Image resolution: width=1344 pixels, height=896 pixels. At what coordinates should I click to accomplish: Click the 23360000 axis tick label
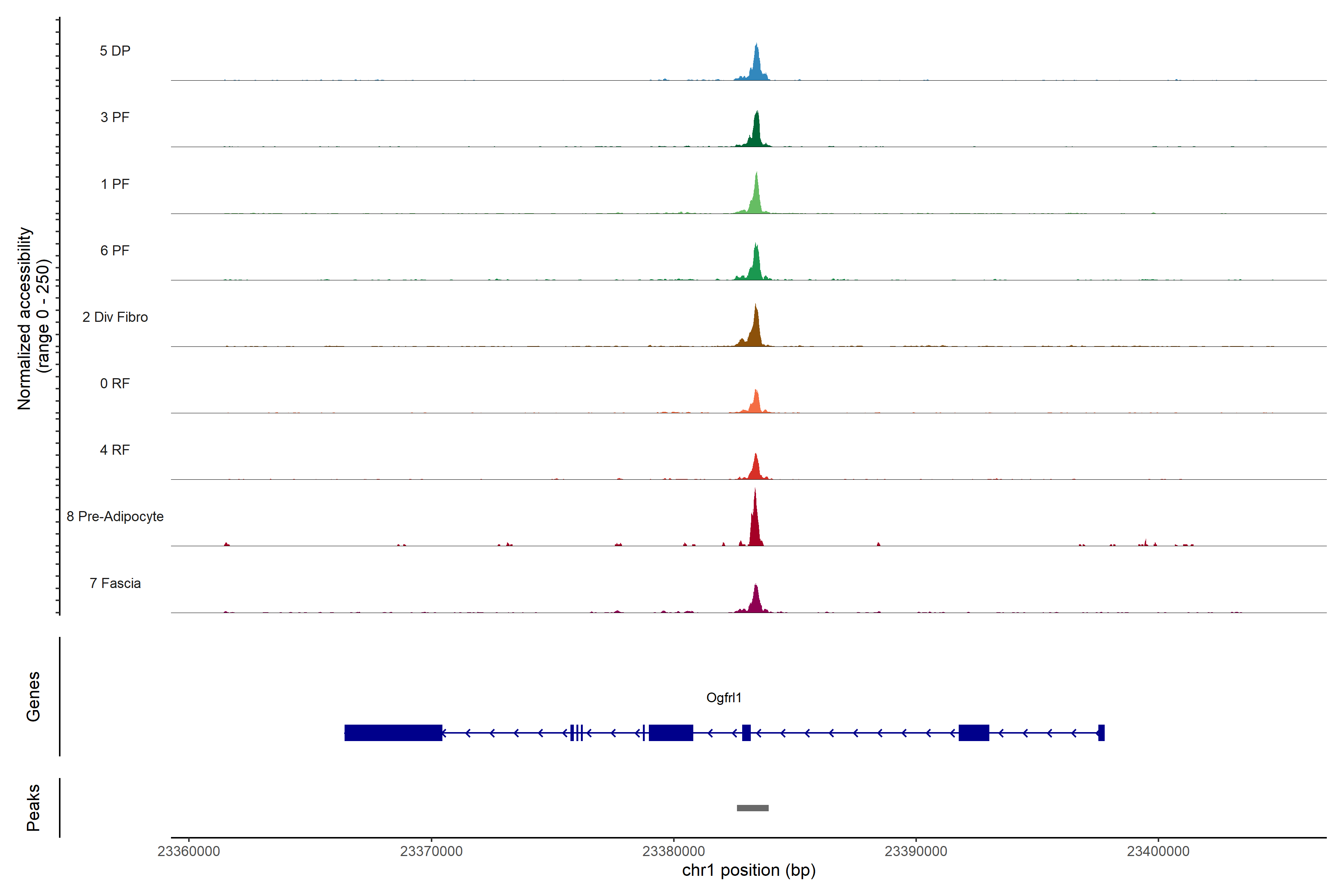click(189, 852)
